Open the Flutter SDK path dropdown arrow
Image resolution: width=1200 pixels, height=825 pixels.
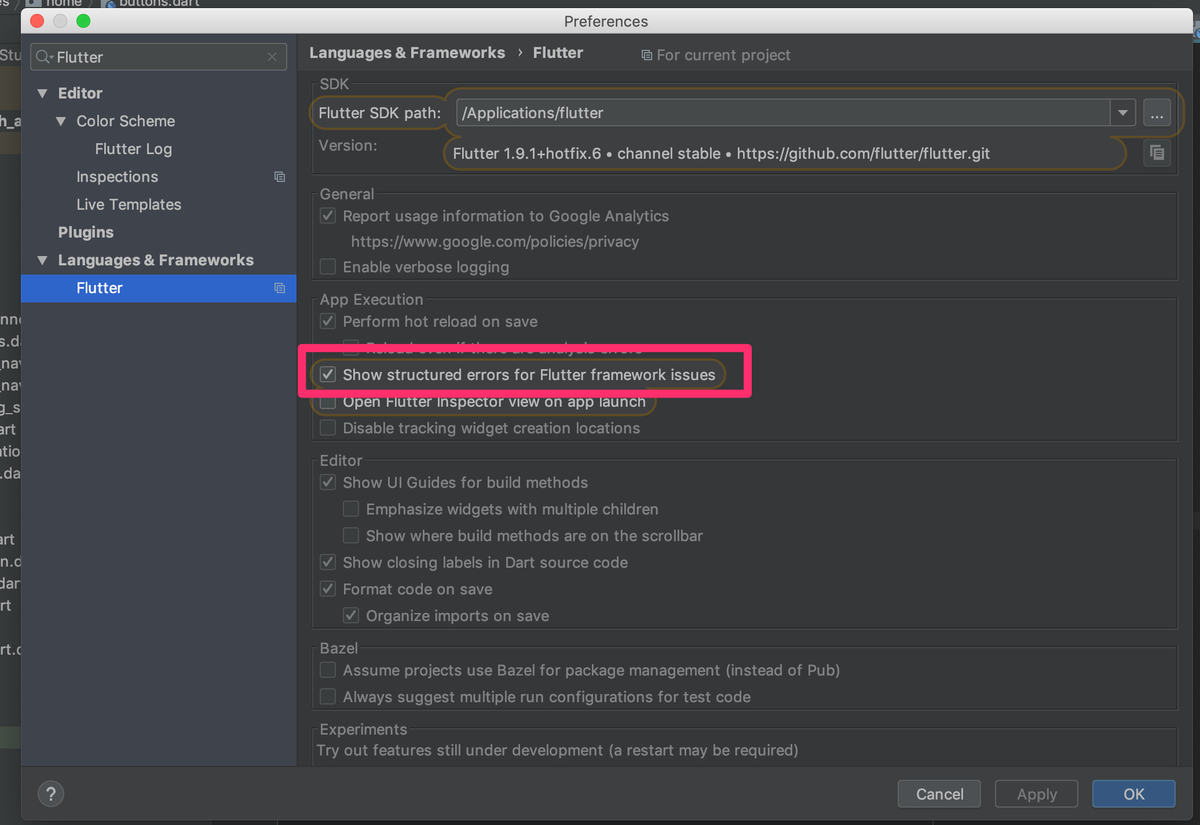[x=1123, y=113]
